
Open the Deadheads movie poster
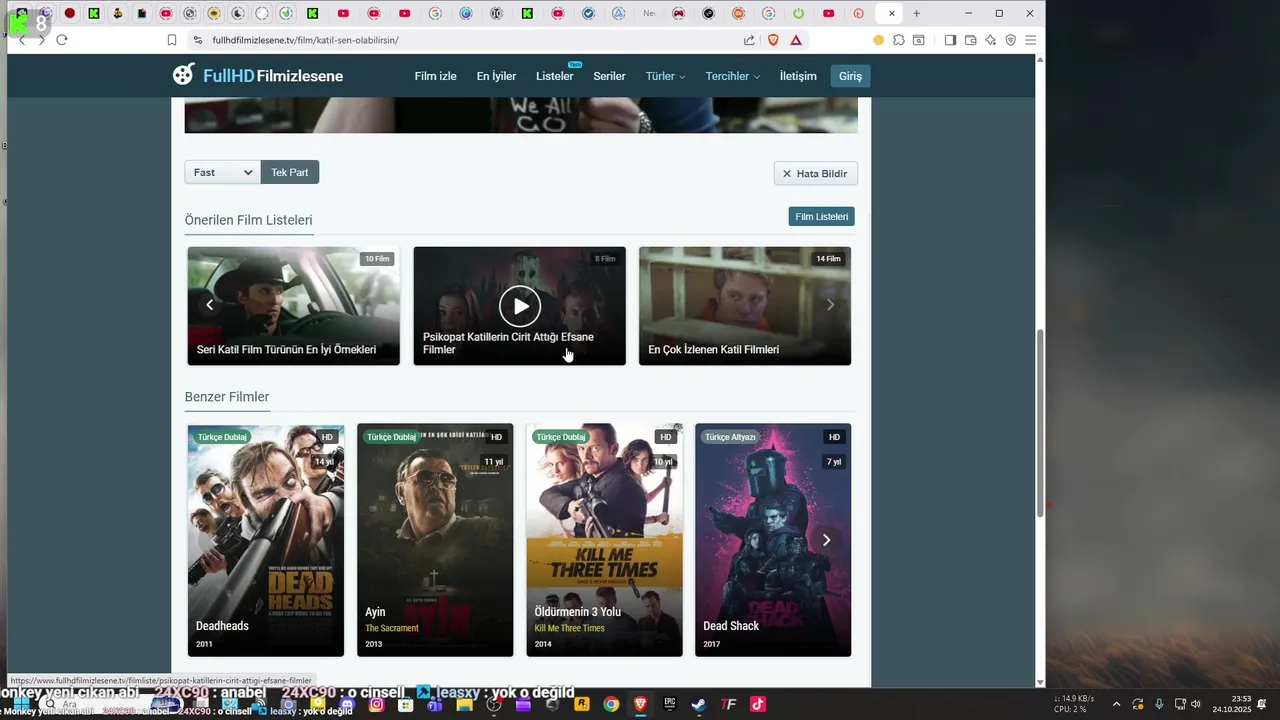point(266,540)
